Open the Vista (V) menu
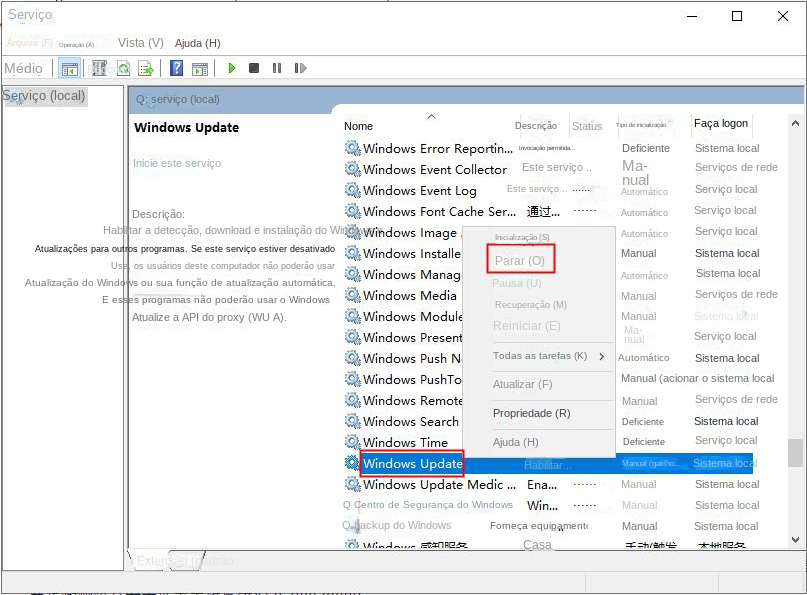Viewport: 807px width, 595px height. pyautogui.click(x=141, y=43)
